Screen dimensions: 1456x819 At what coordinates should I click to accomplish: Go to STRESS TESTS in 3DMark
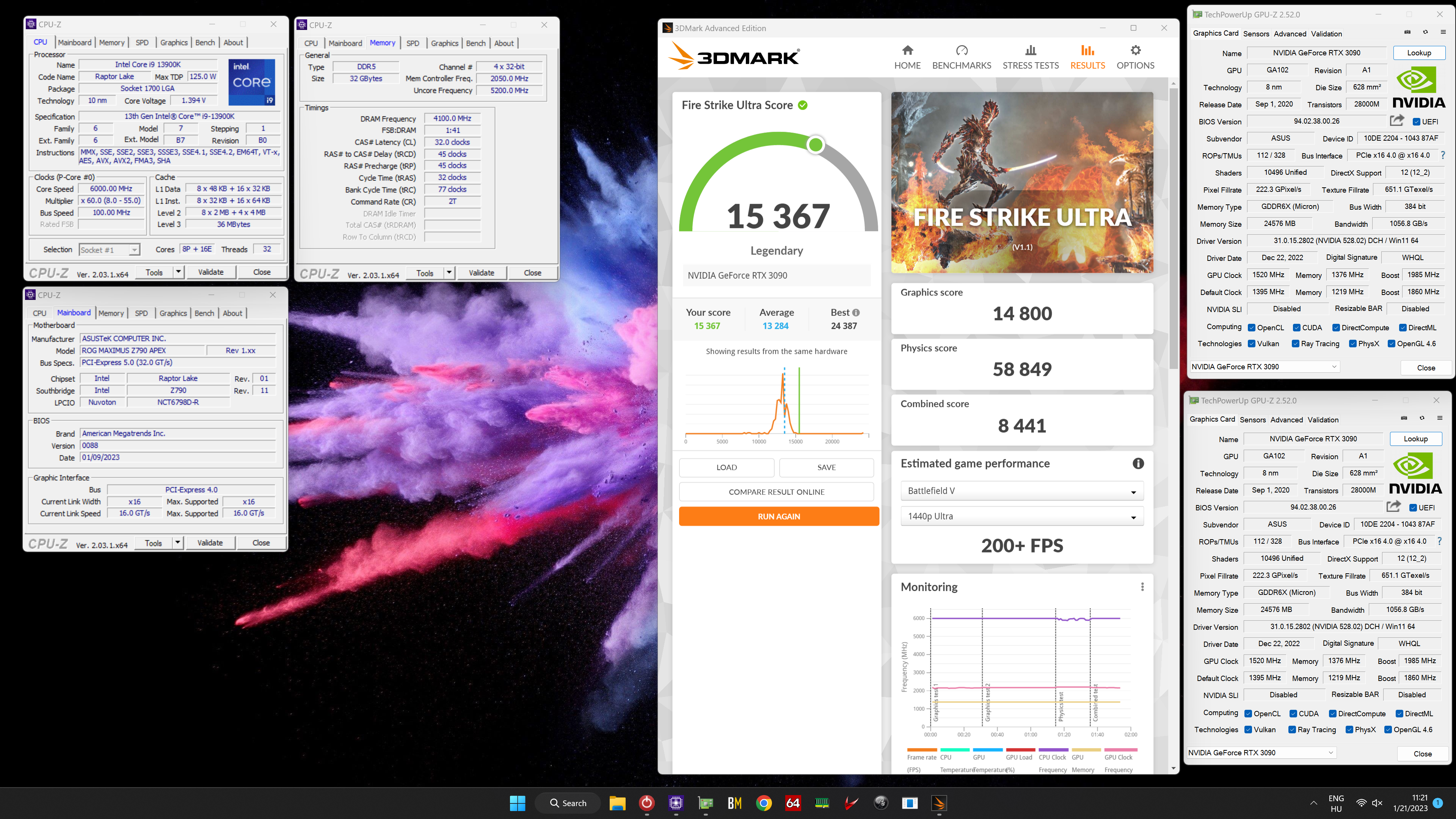[1031, 57]
